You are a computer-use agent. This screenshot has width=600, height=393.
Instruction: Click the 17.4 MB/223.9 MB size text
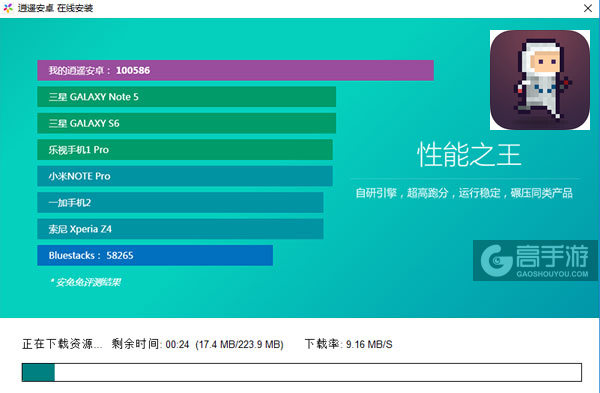[240, 344]
